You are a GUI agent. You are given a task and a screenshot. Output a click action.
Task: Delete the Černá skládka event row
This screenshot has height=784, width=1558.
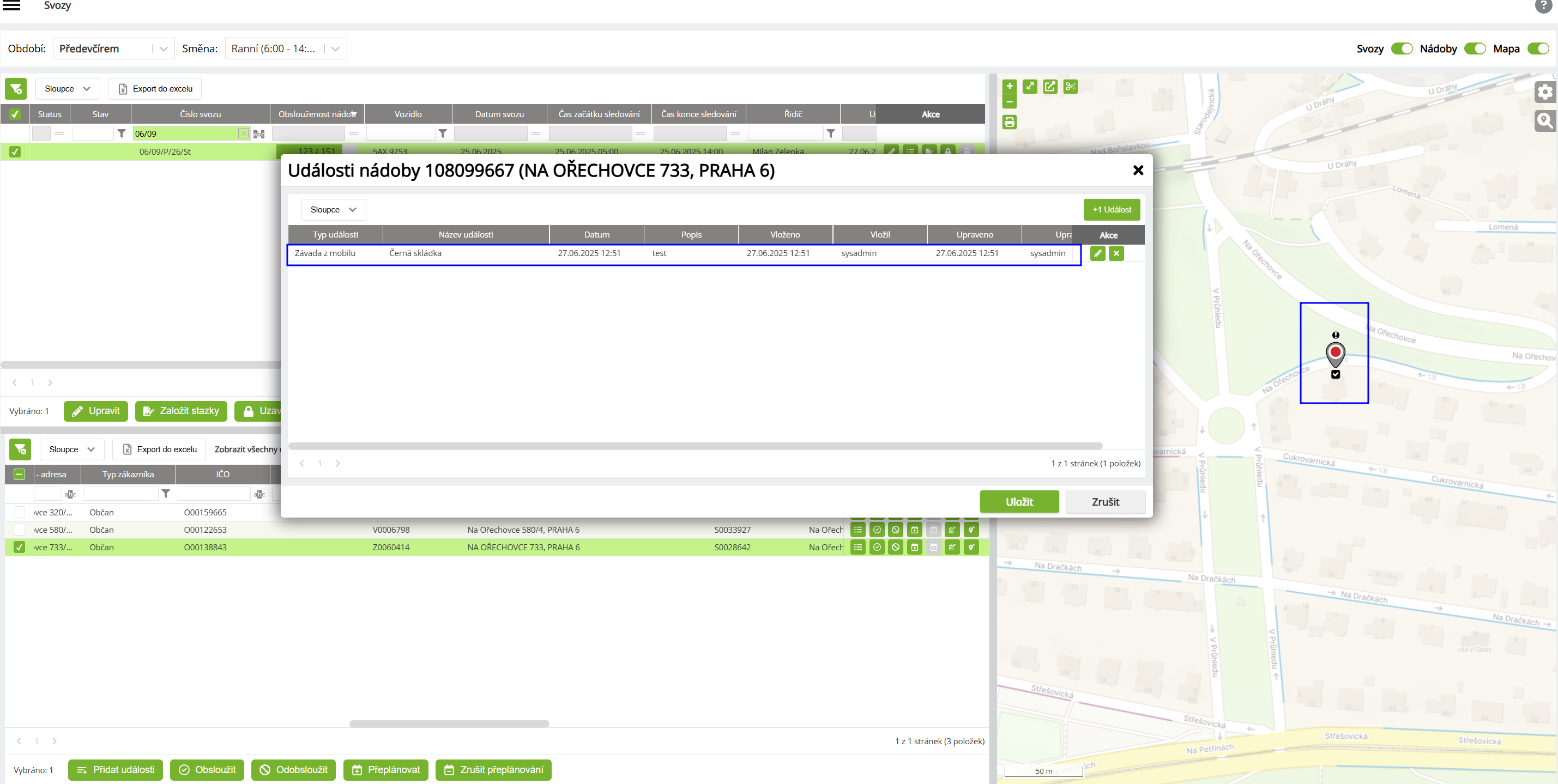1116,253
